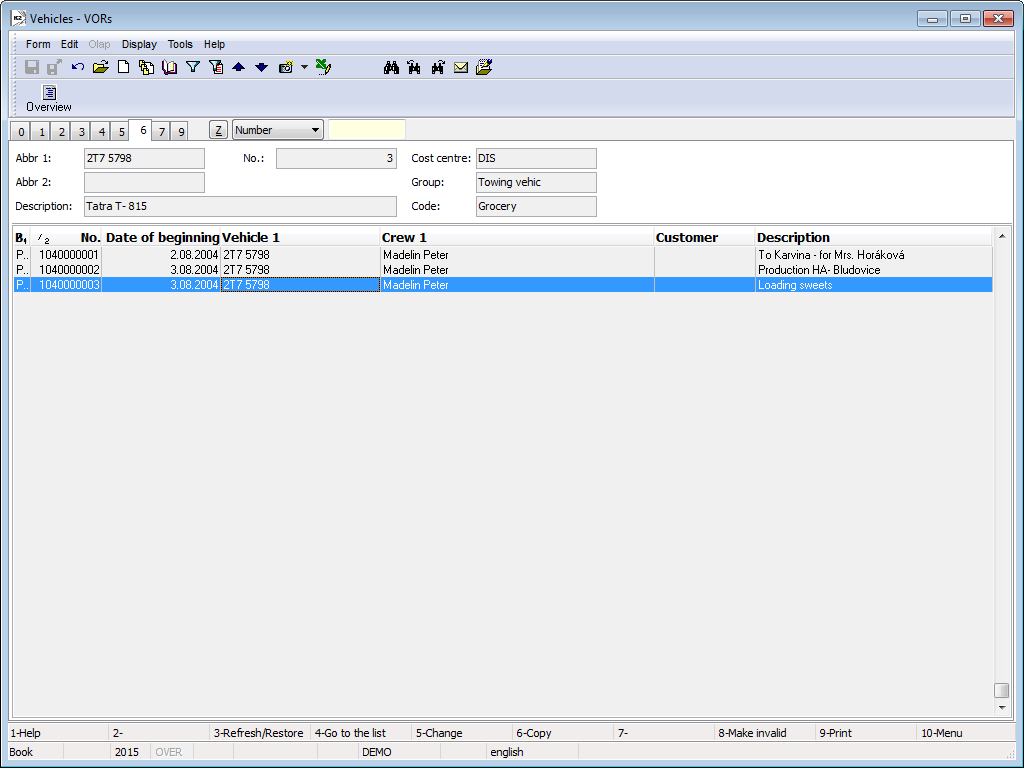Image resolution: width=1024 pixels, height=768 pixels.
Task: Open the Help menu
Action: pos(214,44)
